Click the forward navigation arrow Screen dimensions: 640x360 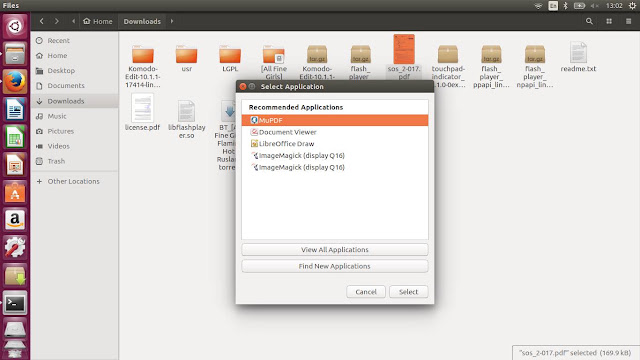pos(57,21)
